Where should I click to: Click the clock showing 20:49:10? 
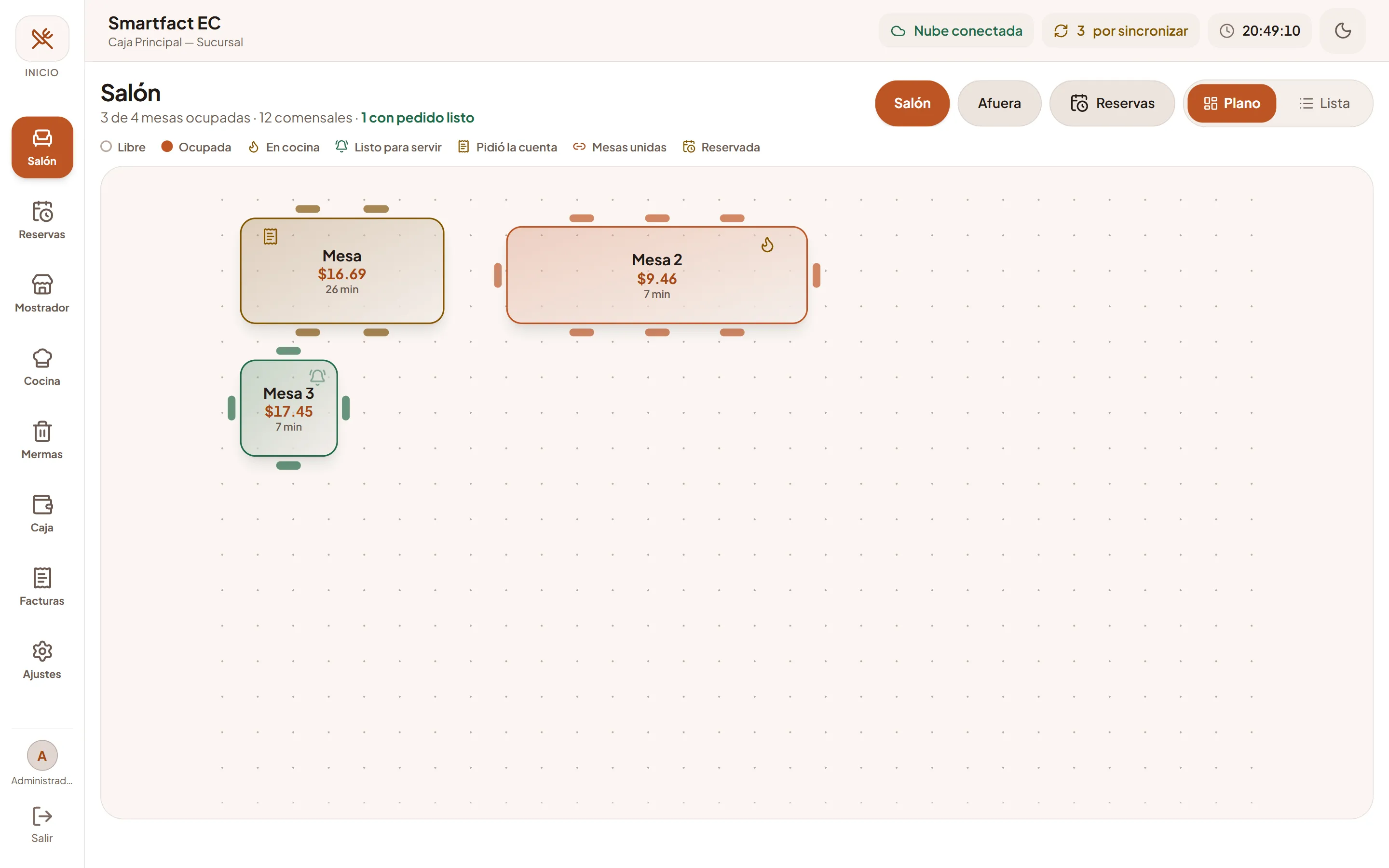pos(1259,30)
